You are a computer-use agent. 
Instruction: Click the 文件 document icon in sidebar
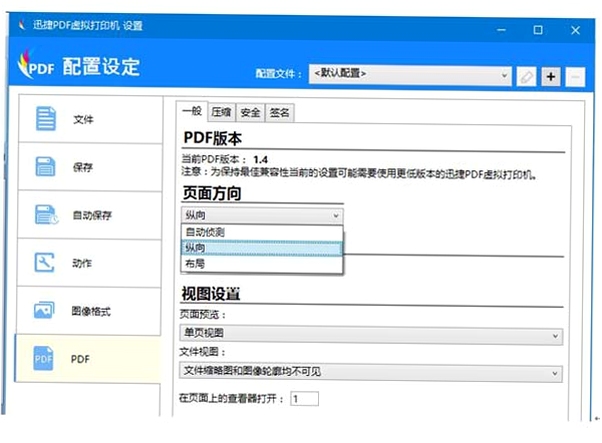coord(46,119)
